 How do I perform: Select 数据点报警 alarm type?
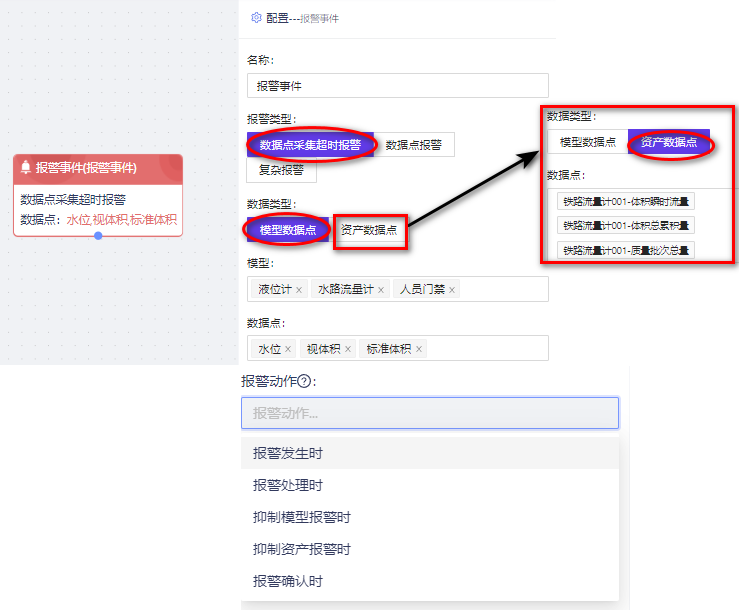(414, 145)
